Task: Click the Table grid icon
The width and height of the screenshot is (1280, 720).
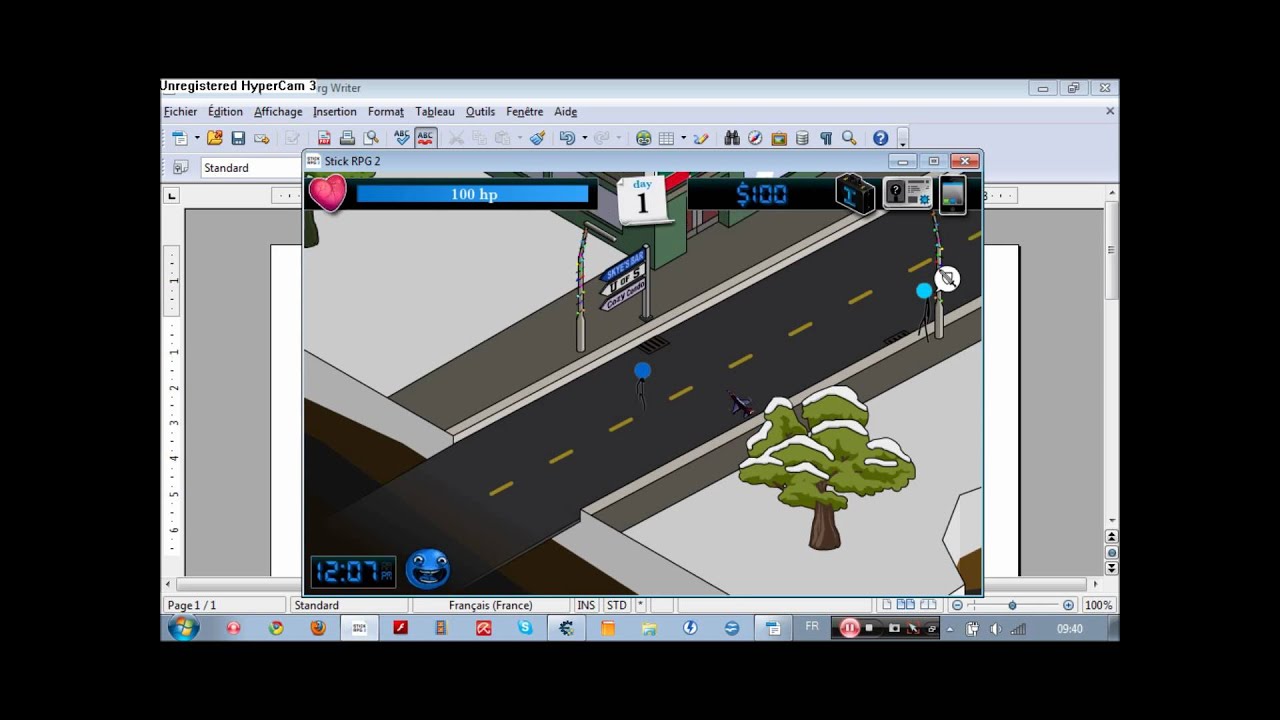Action: click(x=667, y=138)
